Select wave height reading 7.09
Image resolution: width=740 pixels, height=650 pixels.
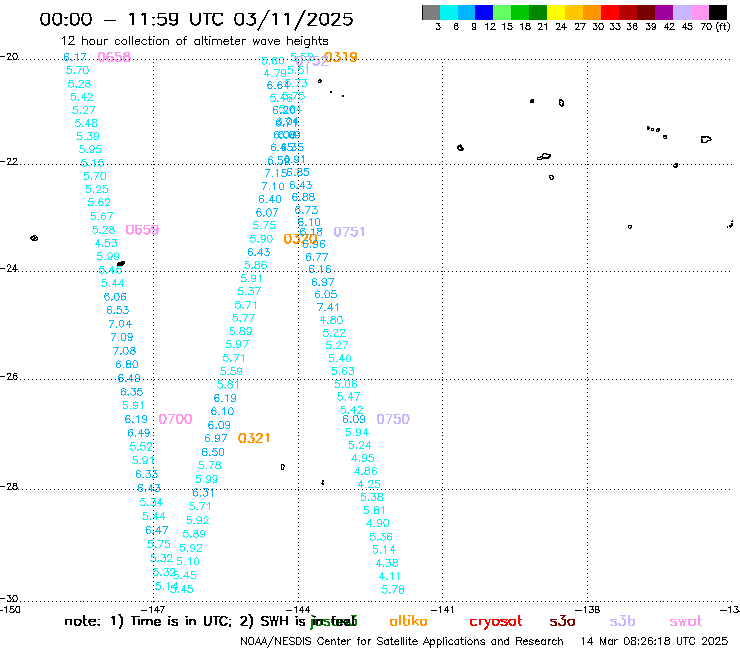point(122,338)
